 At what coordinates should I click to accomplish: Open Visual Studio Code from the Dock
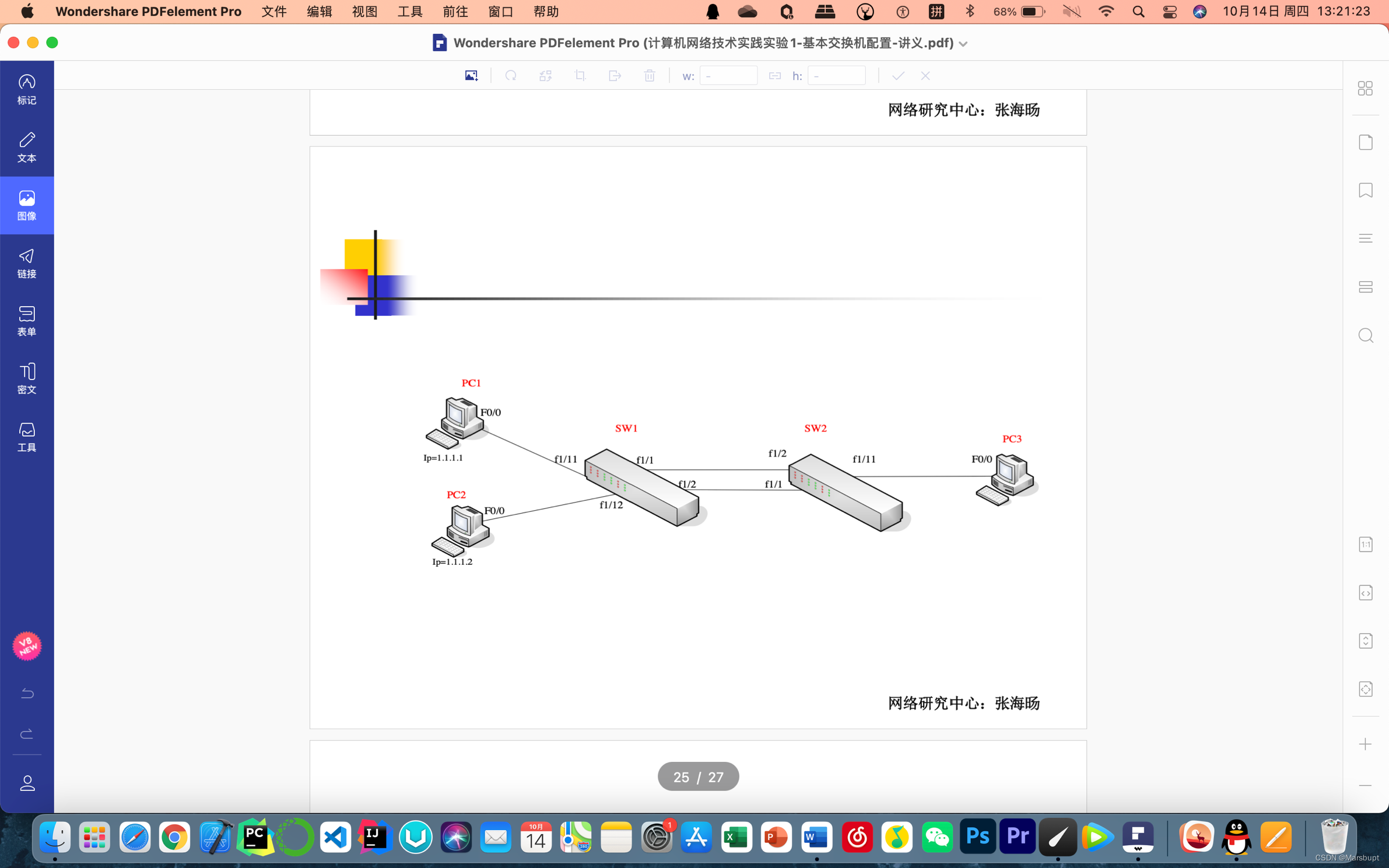tap(335, 837)
